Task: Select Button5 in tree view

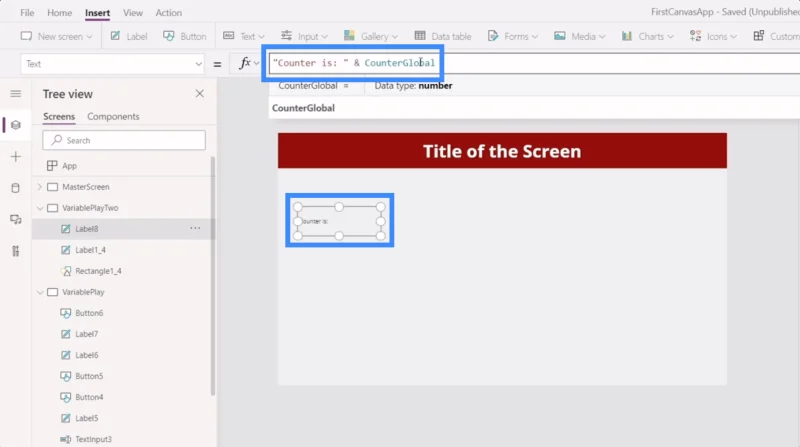Action: [x=89, y=376]
